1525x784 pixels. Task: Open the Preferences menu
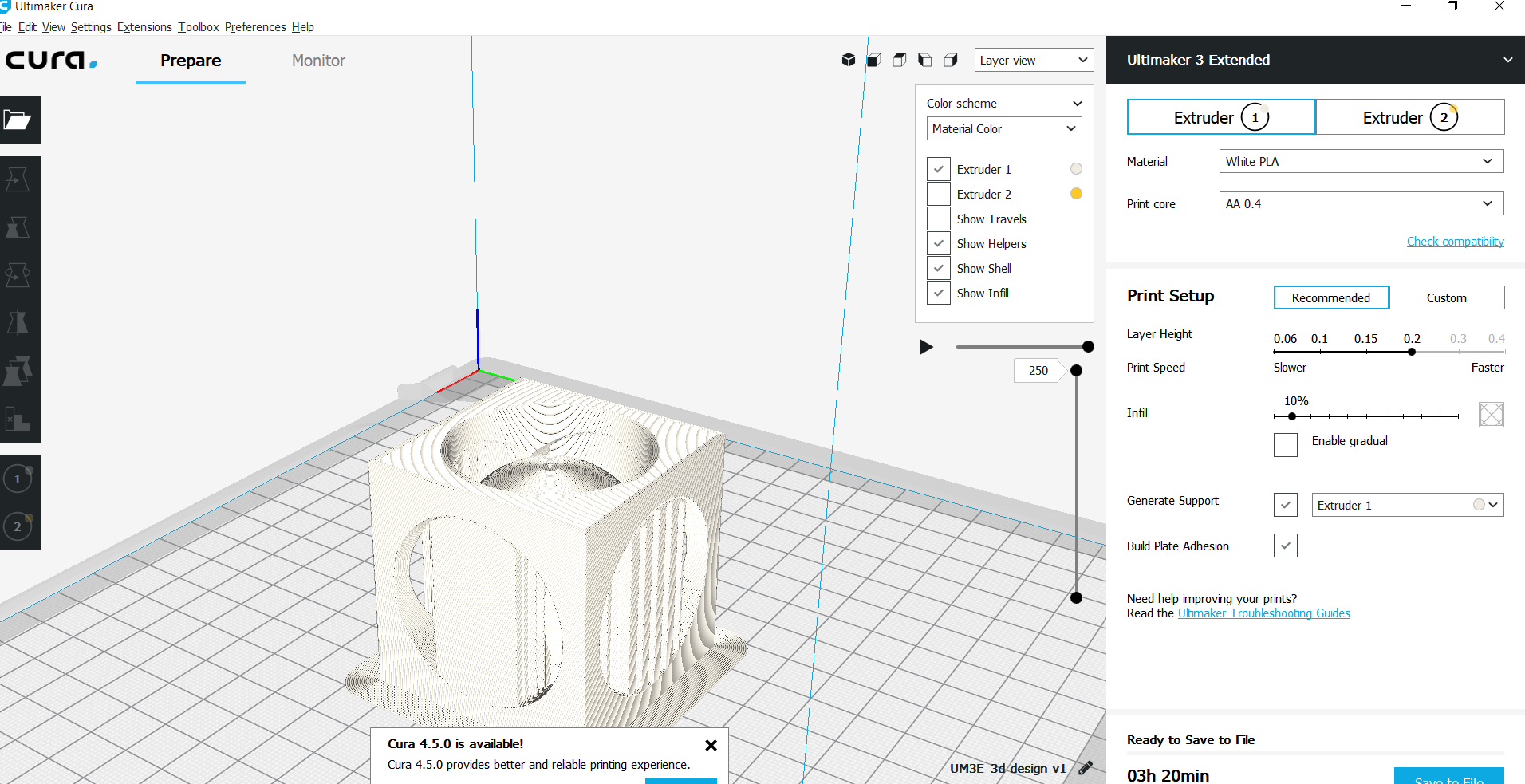point(255,27)
